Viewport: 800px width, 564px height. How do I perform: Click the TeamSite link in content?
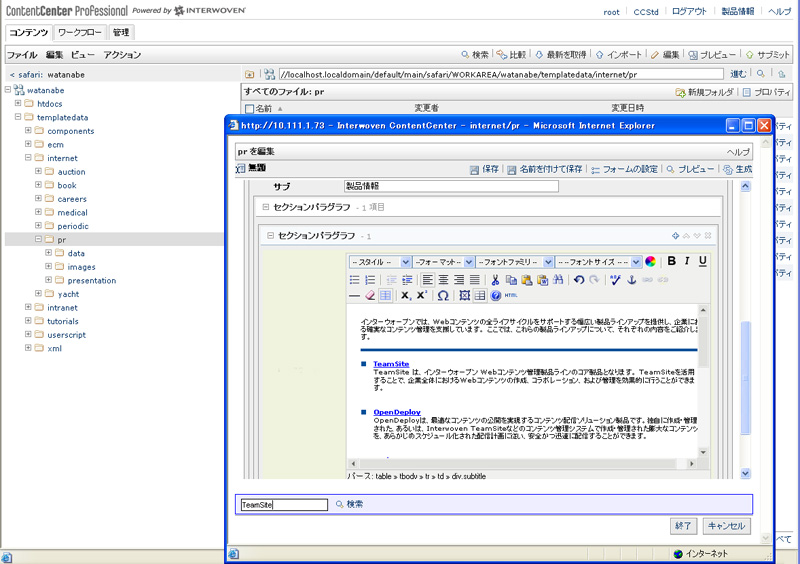(x=390, y=364)
